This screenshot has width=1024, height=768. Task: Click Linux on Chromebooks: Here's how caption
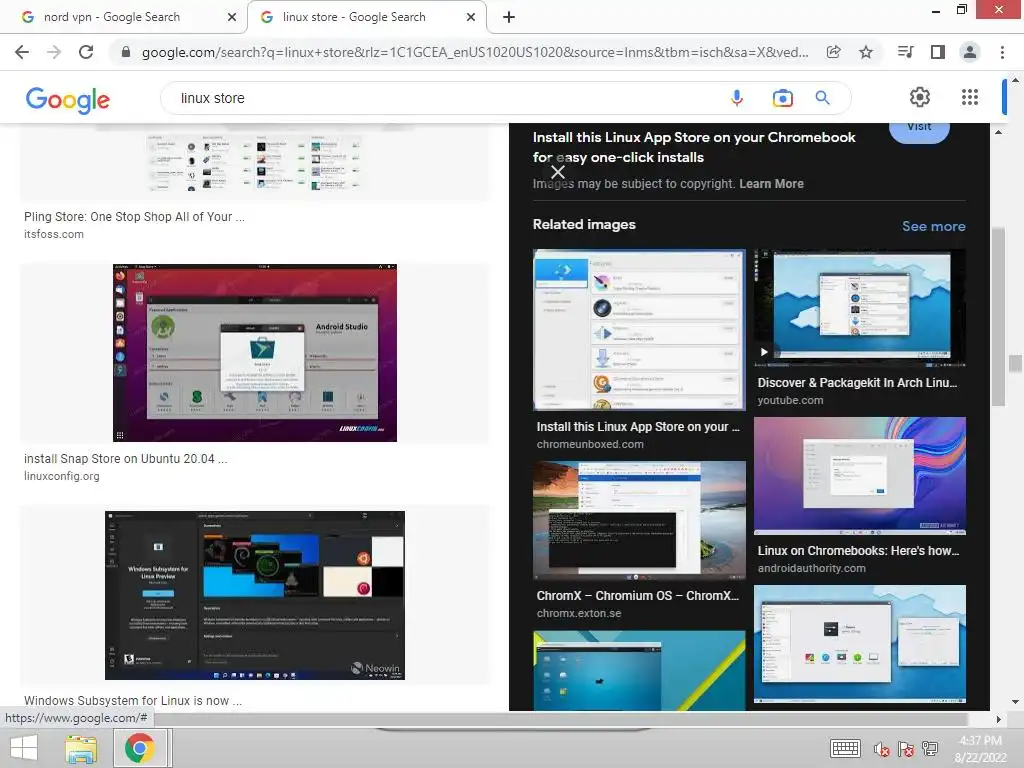pos(858,551)
